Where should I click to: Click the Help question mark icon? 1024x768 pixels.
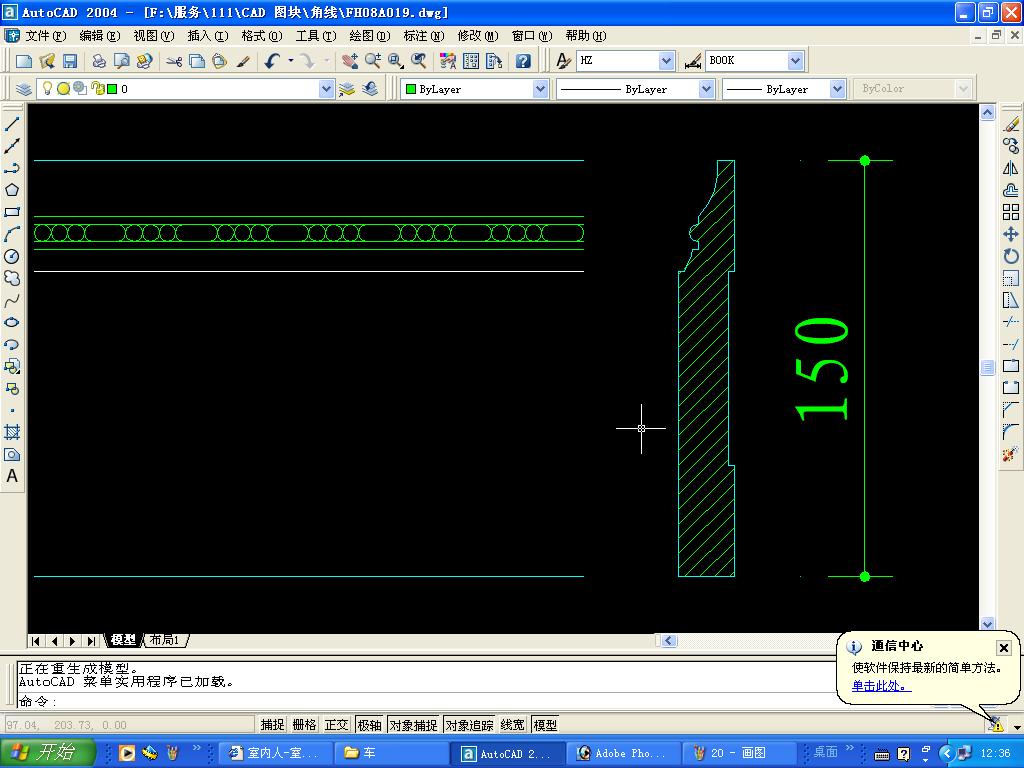point(523,61)
